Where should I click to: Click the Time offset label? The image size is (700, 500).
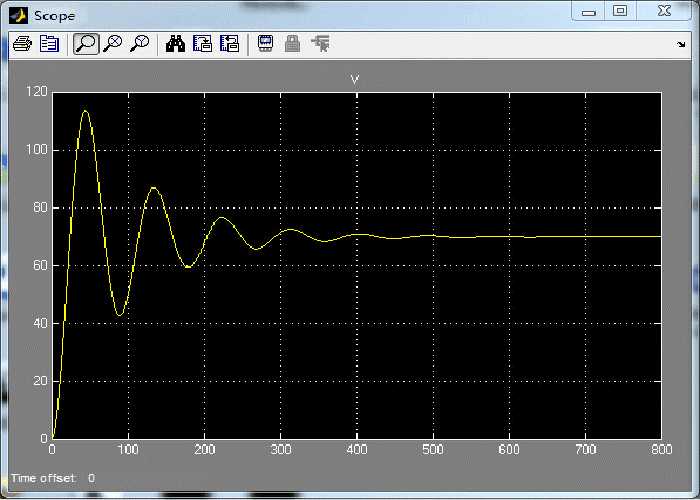(43, 478)
